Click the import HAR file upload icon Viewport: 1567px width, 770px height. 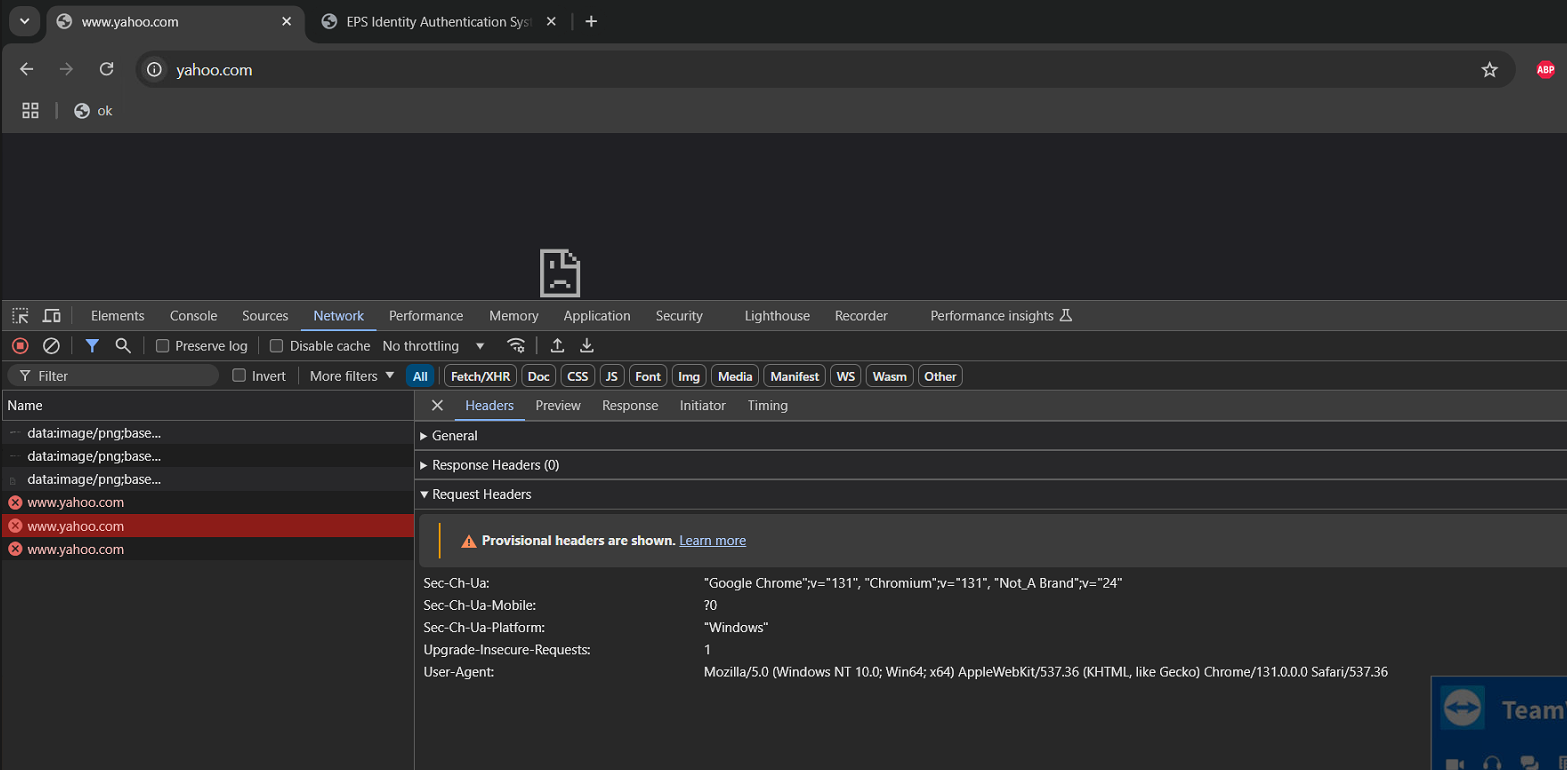[558, 346]
